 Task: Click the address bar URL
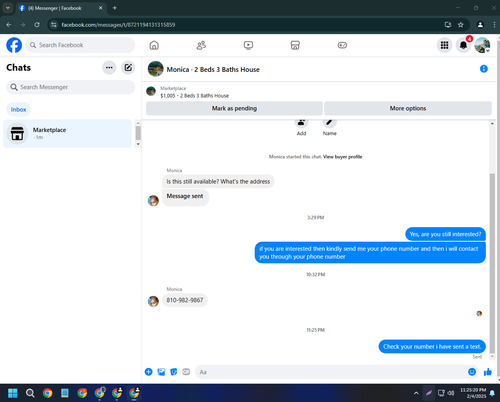118,25
